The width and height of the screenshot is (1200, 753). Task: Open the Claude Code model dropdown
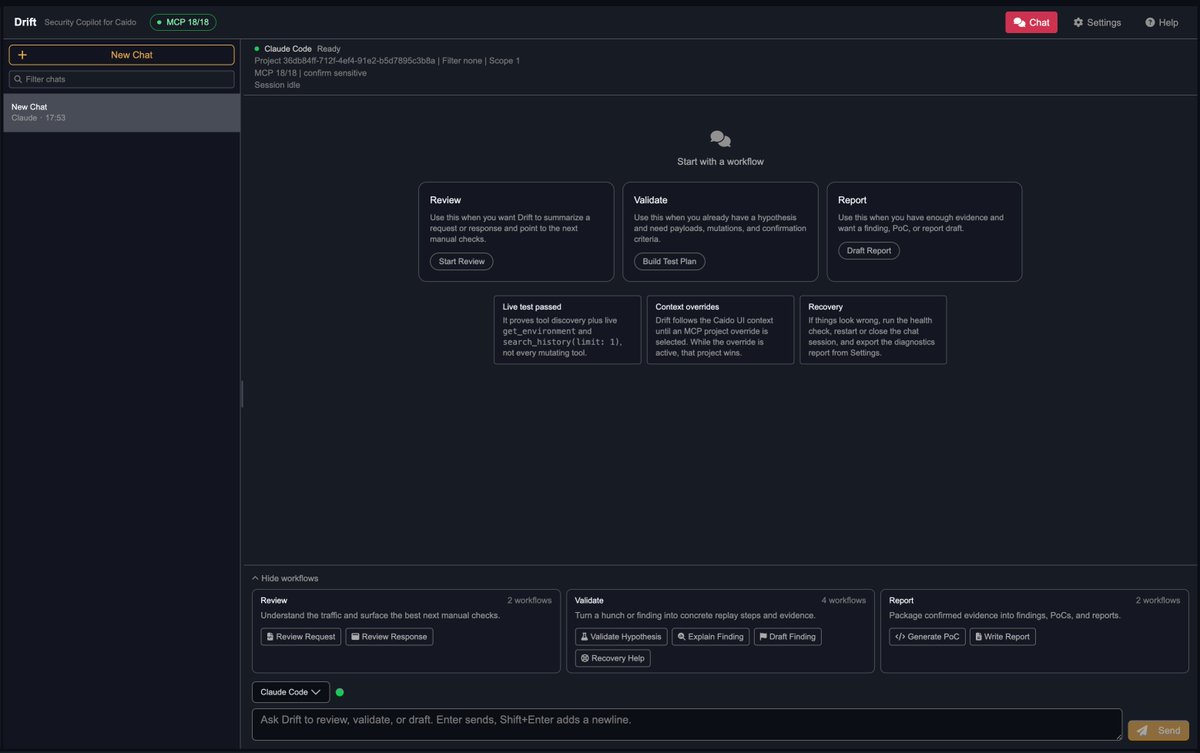point(291,692)
